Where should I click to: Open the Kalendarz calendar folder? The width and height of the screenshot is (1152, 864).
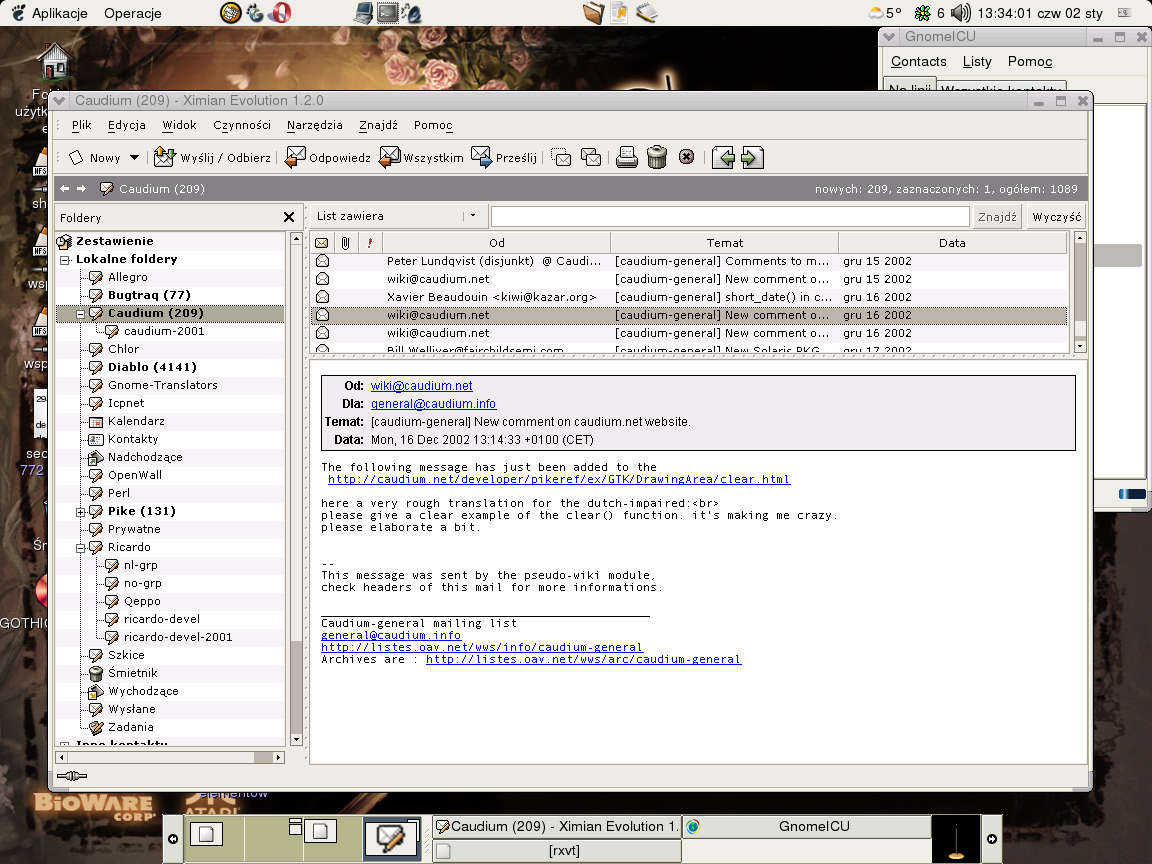(x=136, y=421)
